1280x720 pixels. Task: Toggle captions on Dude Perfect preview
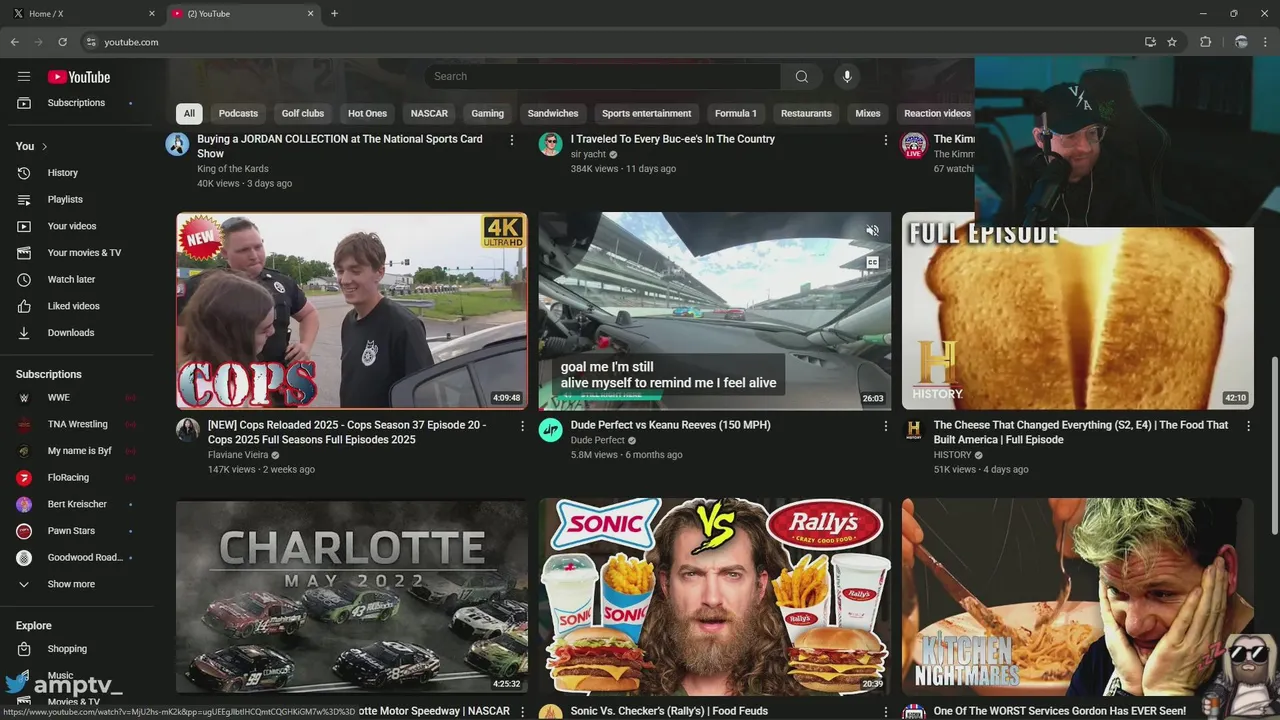pyautogui.click(x=872, y=263)
